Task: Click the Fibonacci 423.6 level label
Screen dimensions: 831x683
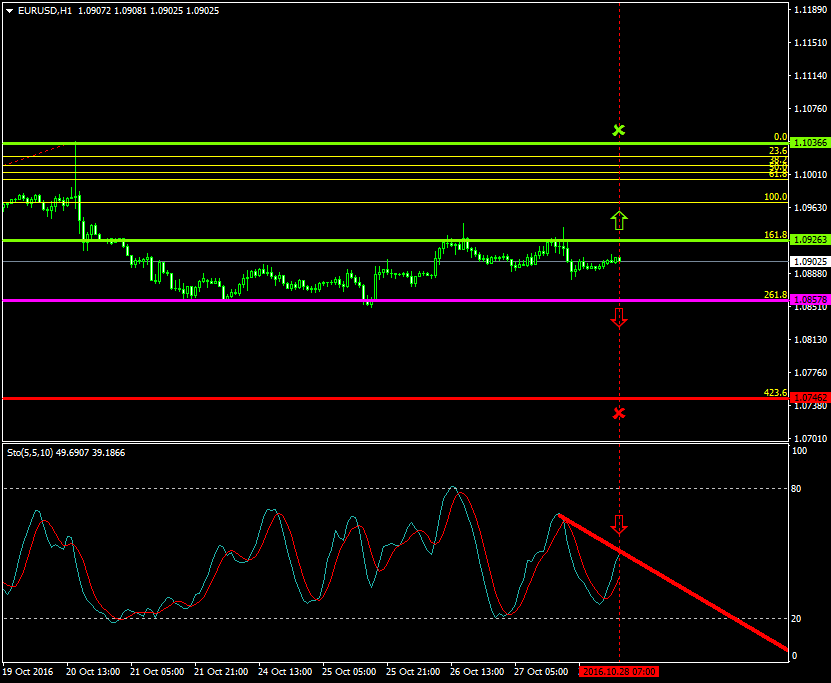Action: point(775,393)
